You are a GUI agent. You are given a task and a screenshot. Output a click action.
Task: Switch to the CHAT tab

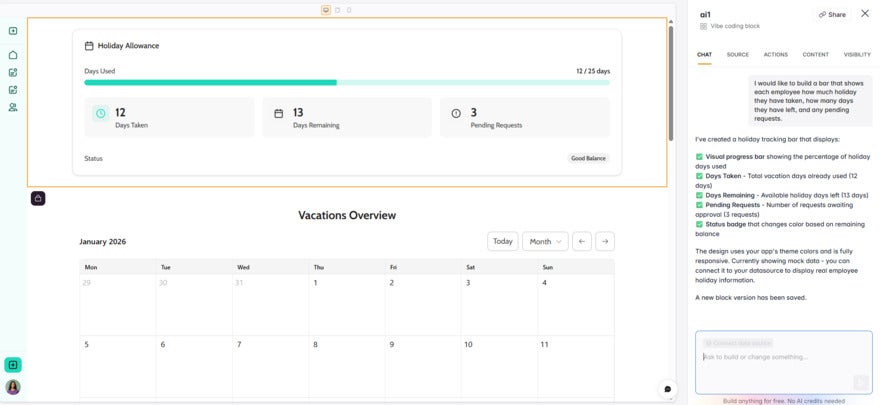point(704,55)
